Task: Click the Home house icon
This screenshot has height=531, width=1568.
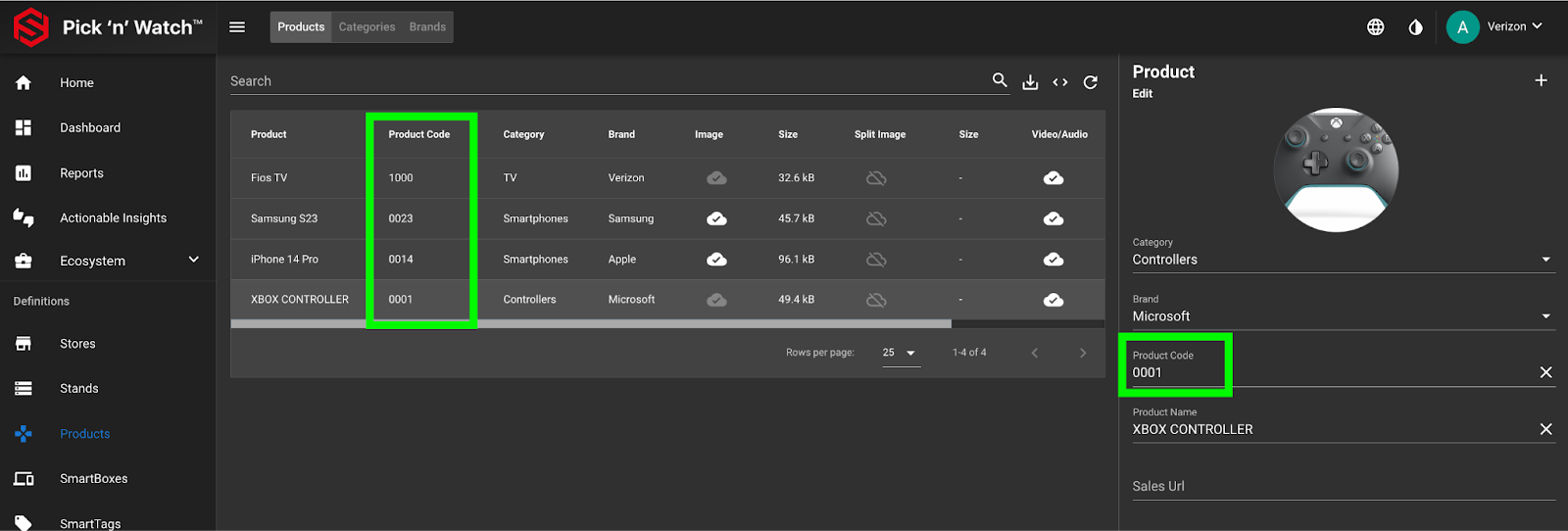Action: click(24, 82)
